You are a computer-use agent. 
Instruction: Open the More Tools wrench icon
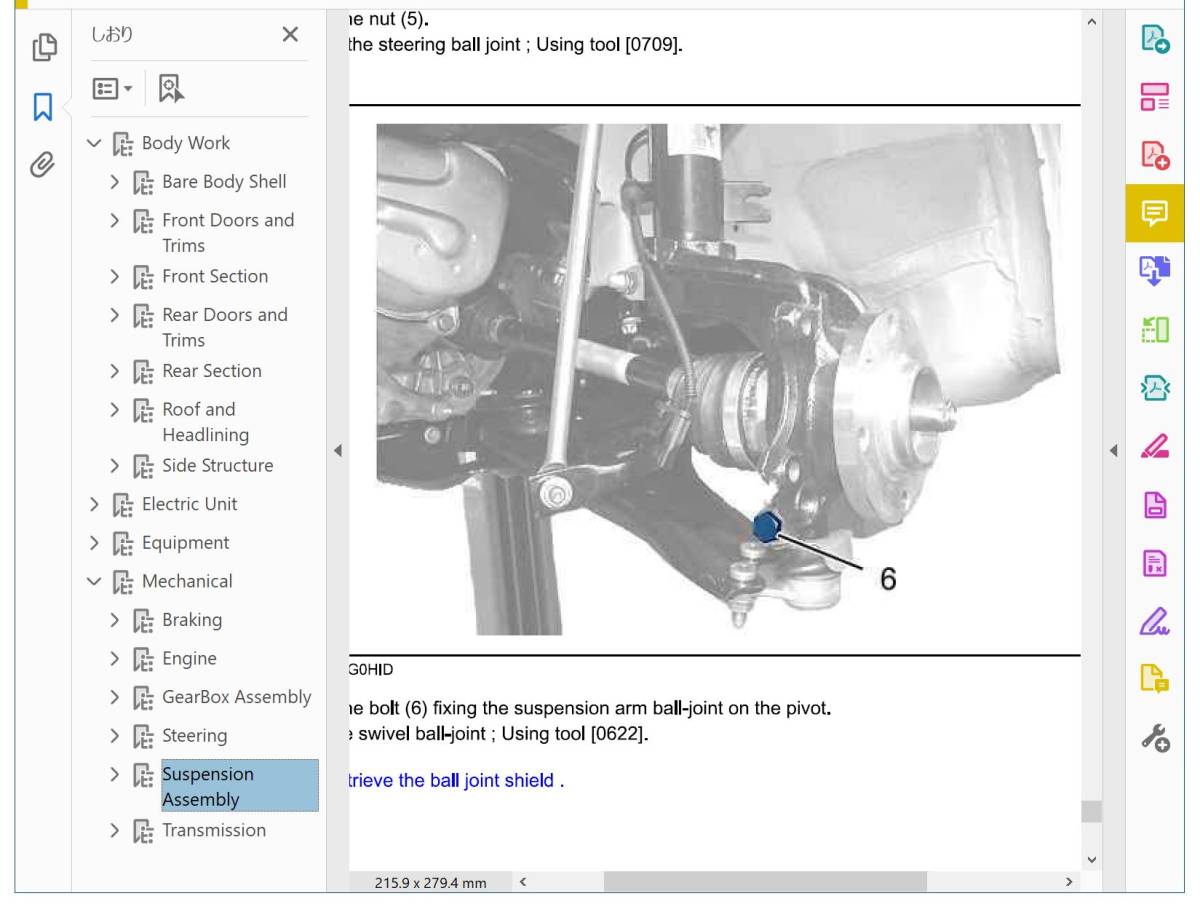coord(1155,738)
